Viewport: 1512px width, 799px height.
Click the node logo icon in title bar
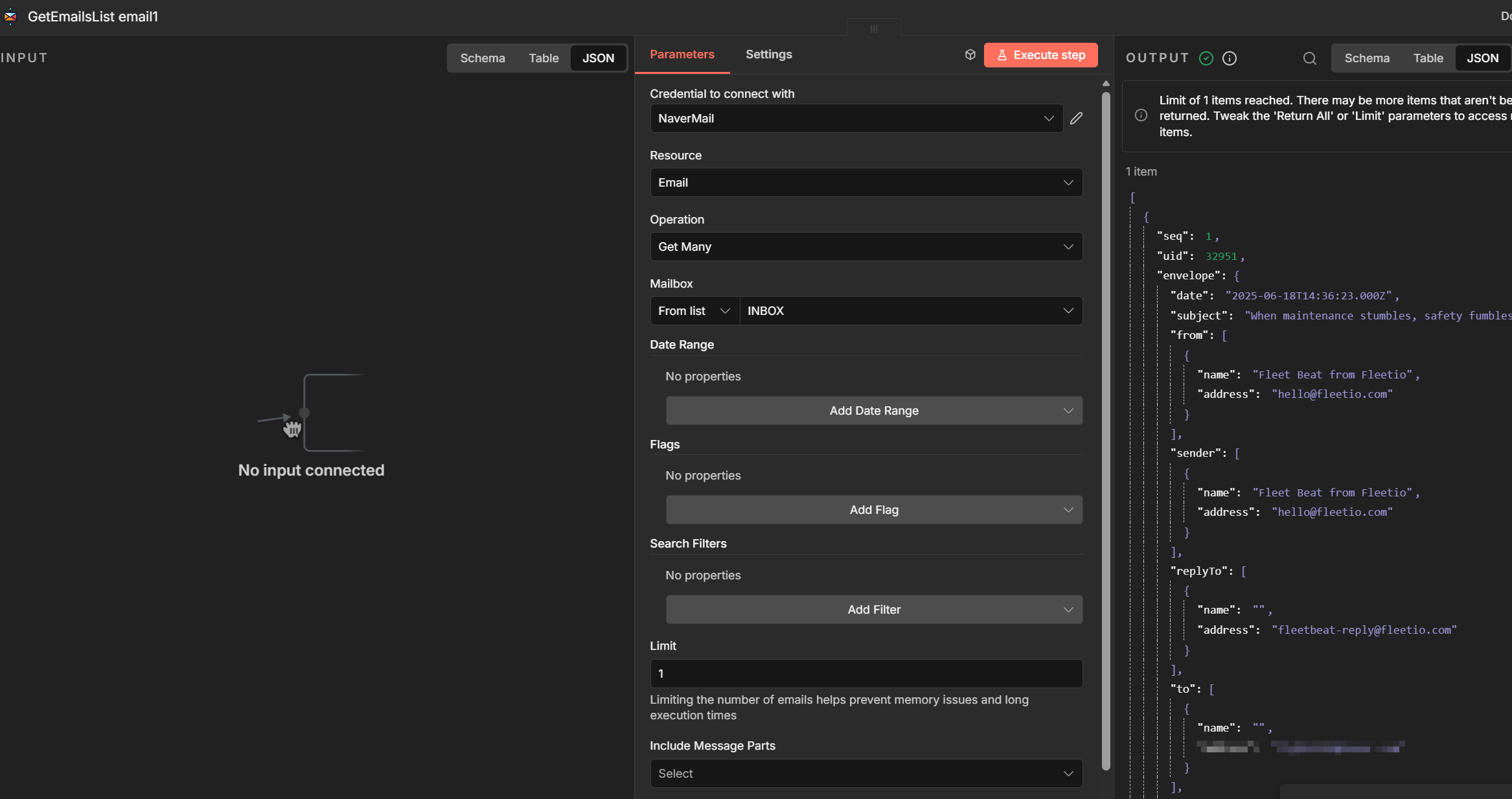(10, 17)
